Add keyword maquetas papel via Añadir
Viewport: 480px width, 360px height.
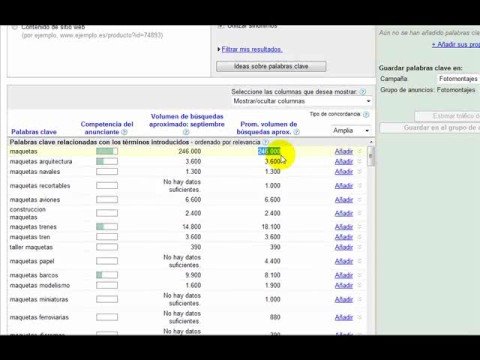pos(344,261)
